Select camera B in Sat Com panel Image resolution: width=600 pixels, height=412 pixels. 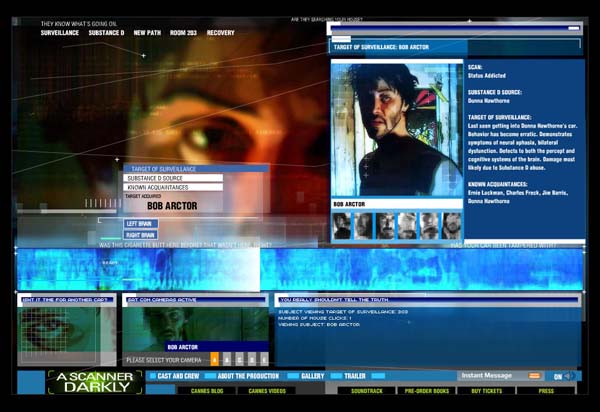pyautogui.click(x=227, y=360)
